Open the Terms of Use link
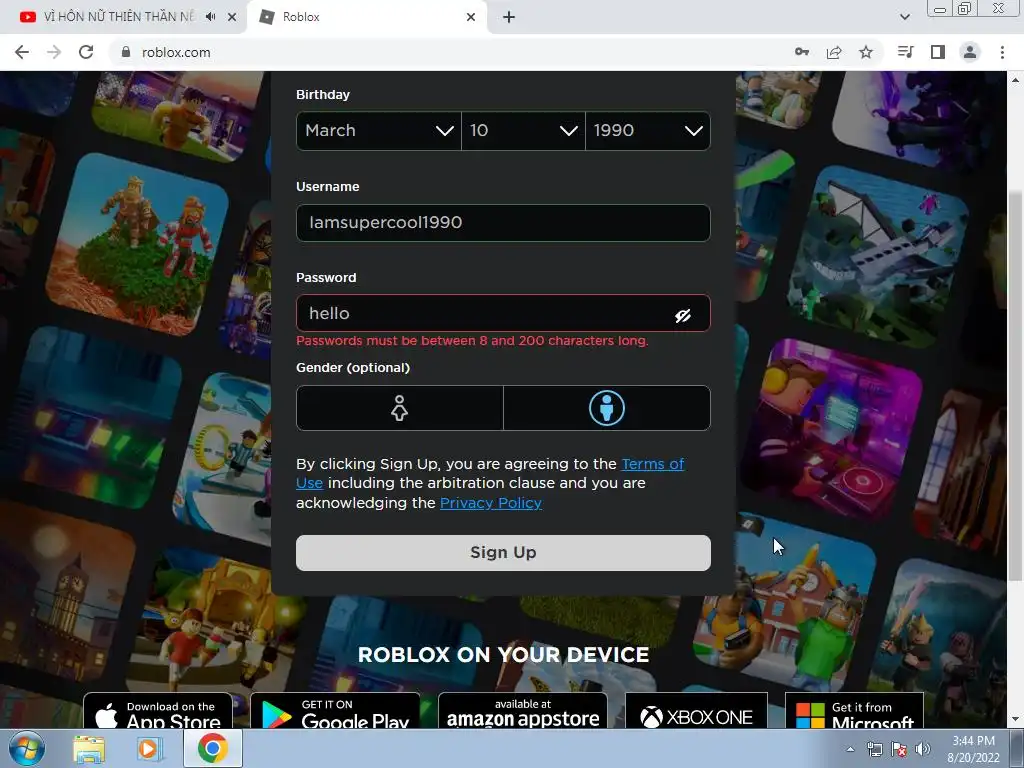 (x=652, y=464)
